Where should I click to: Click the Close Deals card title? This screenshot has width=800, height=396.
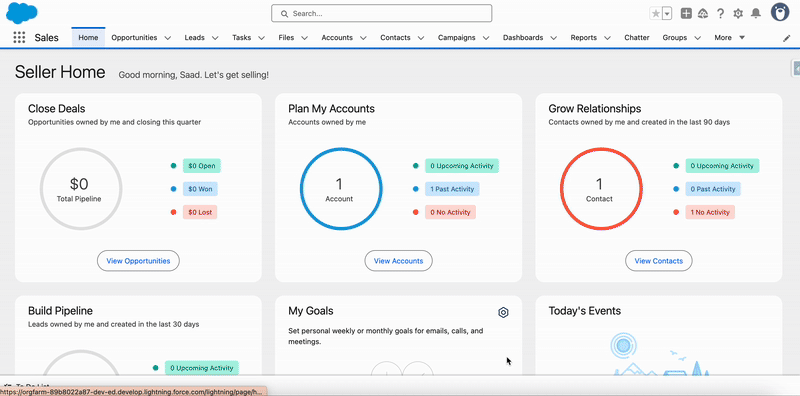[57, 109]
